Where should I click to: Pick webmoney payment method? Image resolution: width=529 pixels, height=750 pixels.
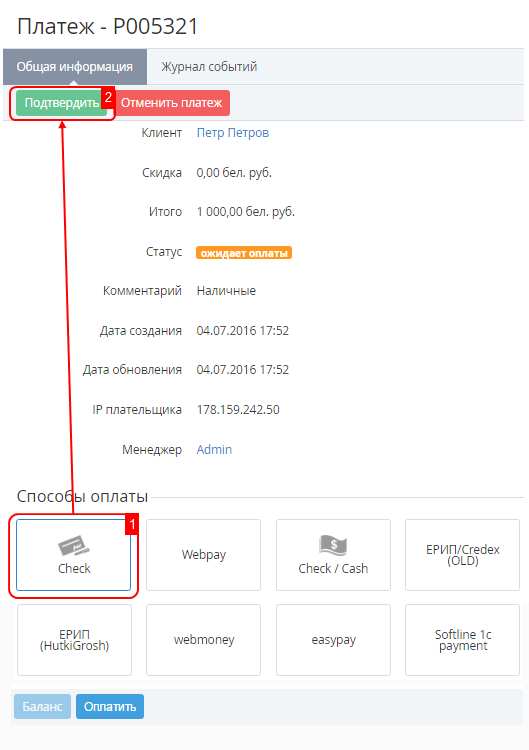[x=203, y=640]
